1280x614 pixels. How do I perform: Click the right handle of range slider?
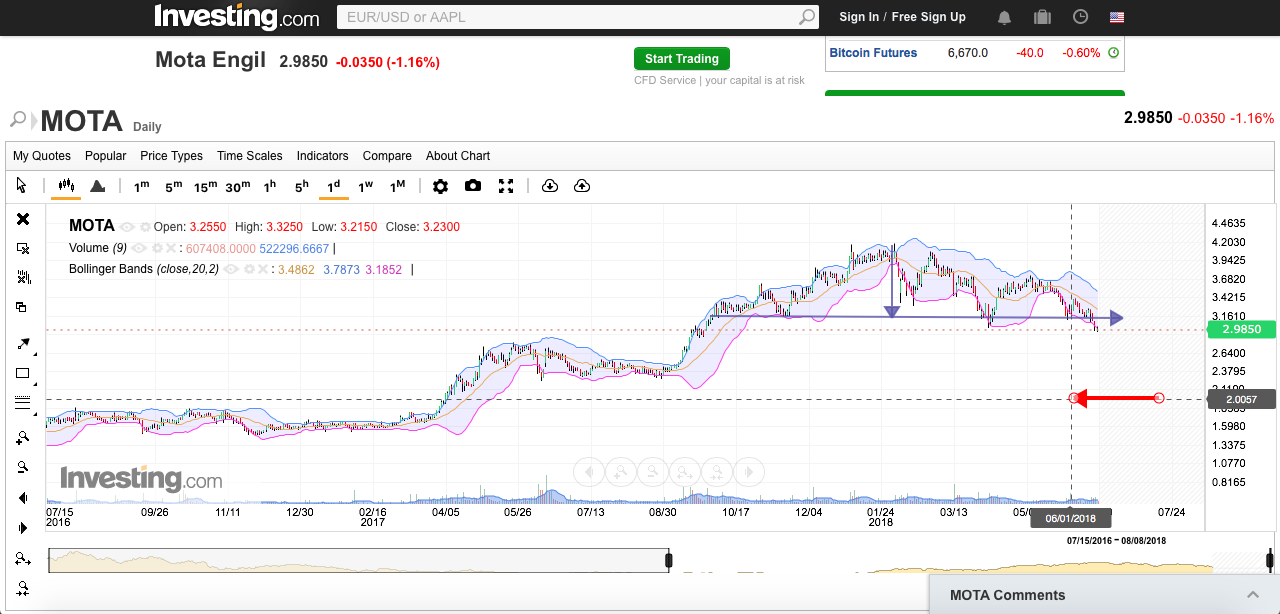point(1269,560)
